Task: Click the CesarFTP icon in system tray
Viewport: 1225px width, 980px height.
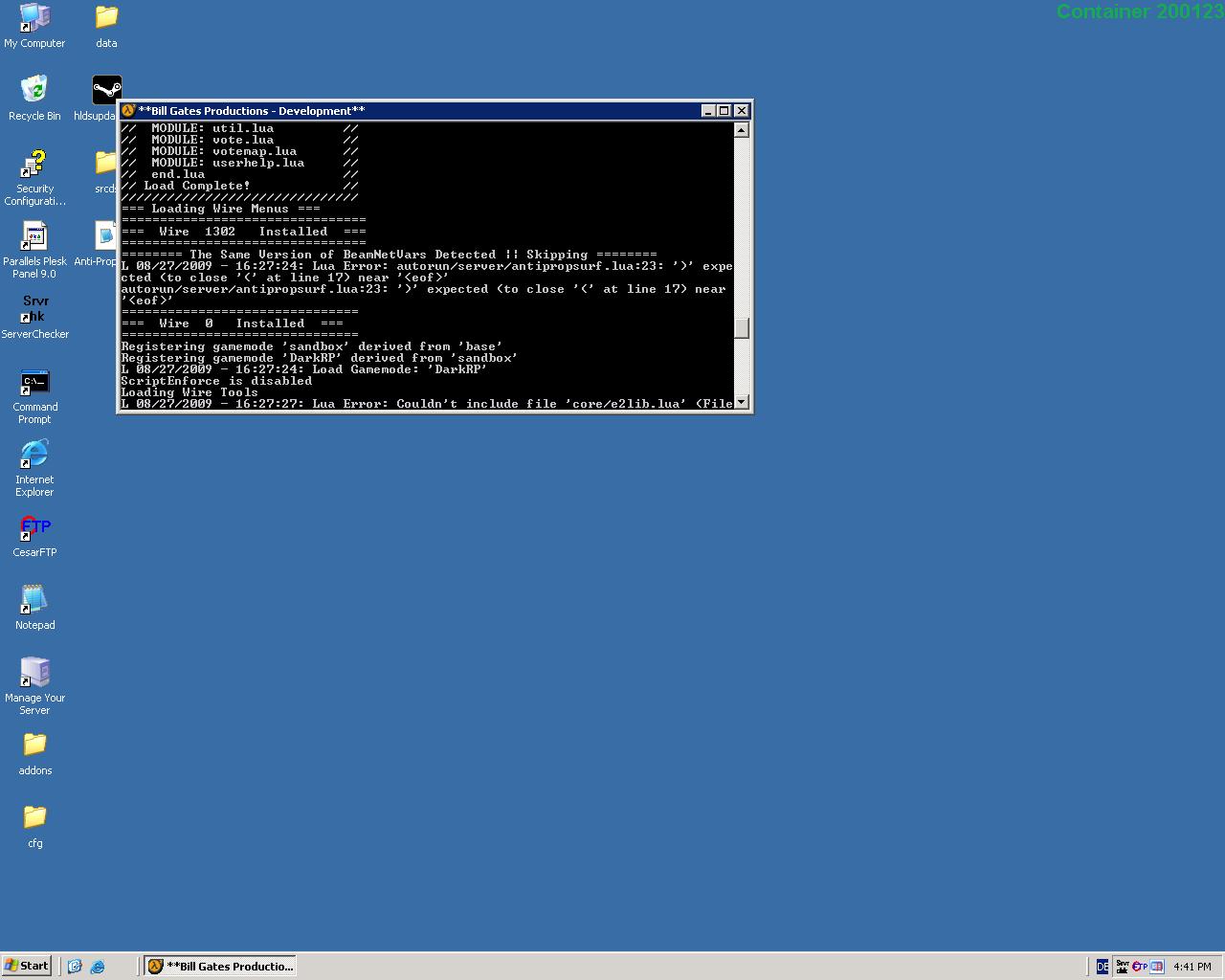Action: pos(1139,967)
